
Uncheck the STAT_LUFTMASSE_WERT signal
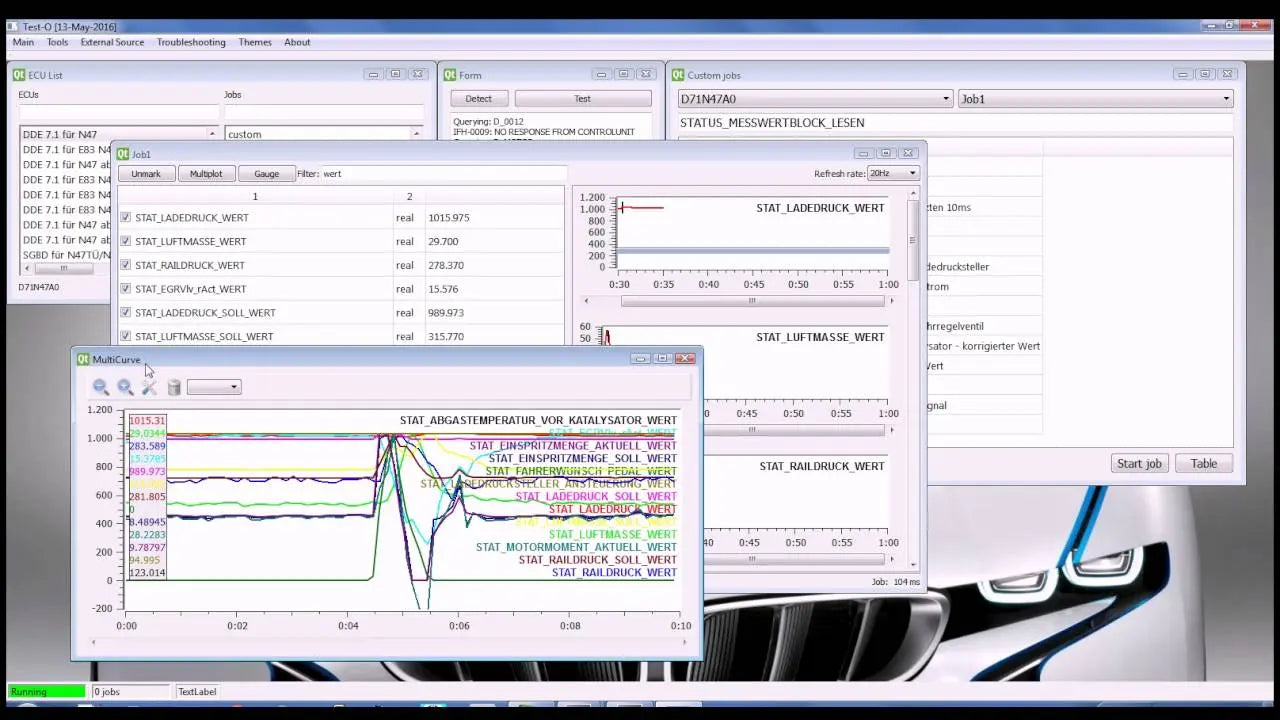[x=125, y=241]
